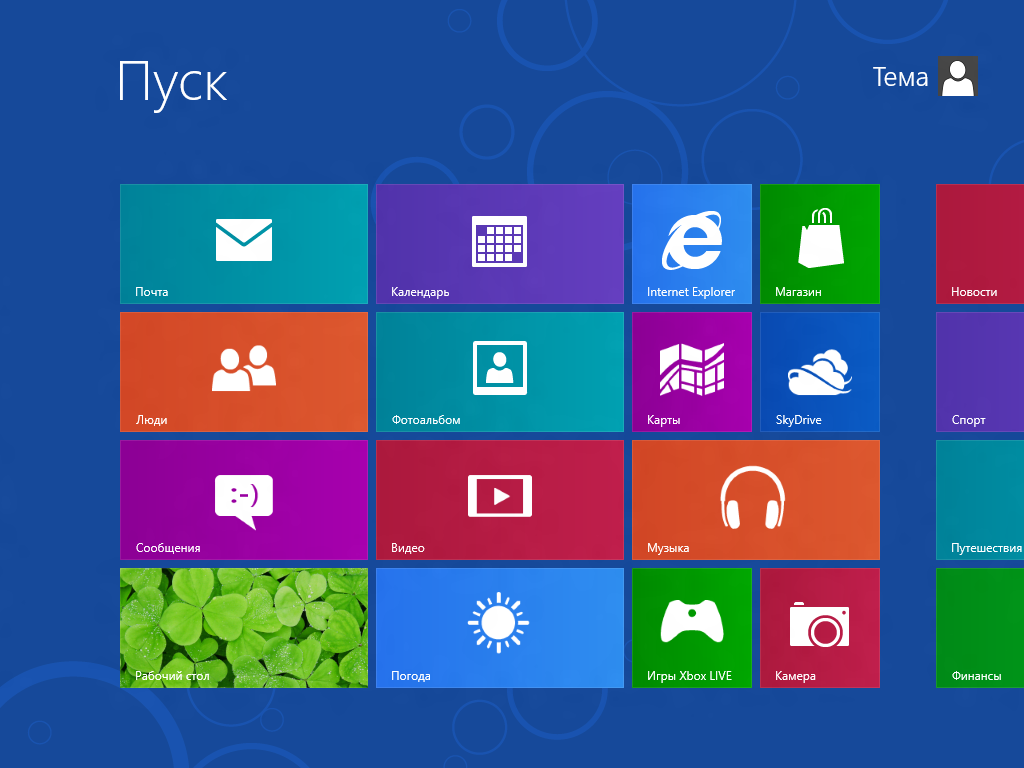Open the Сообщения messaging tile
This screenshot has width=1024, height=768.
(x=244, y=499)
